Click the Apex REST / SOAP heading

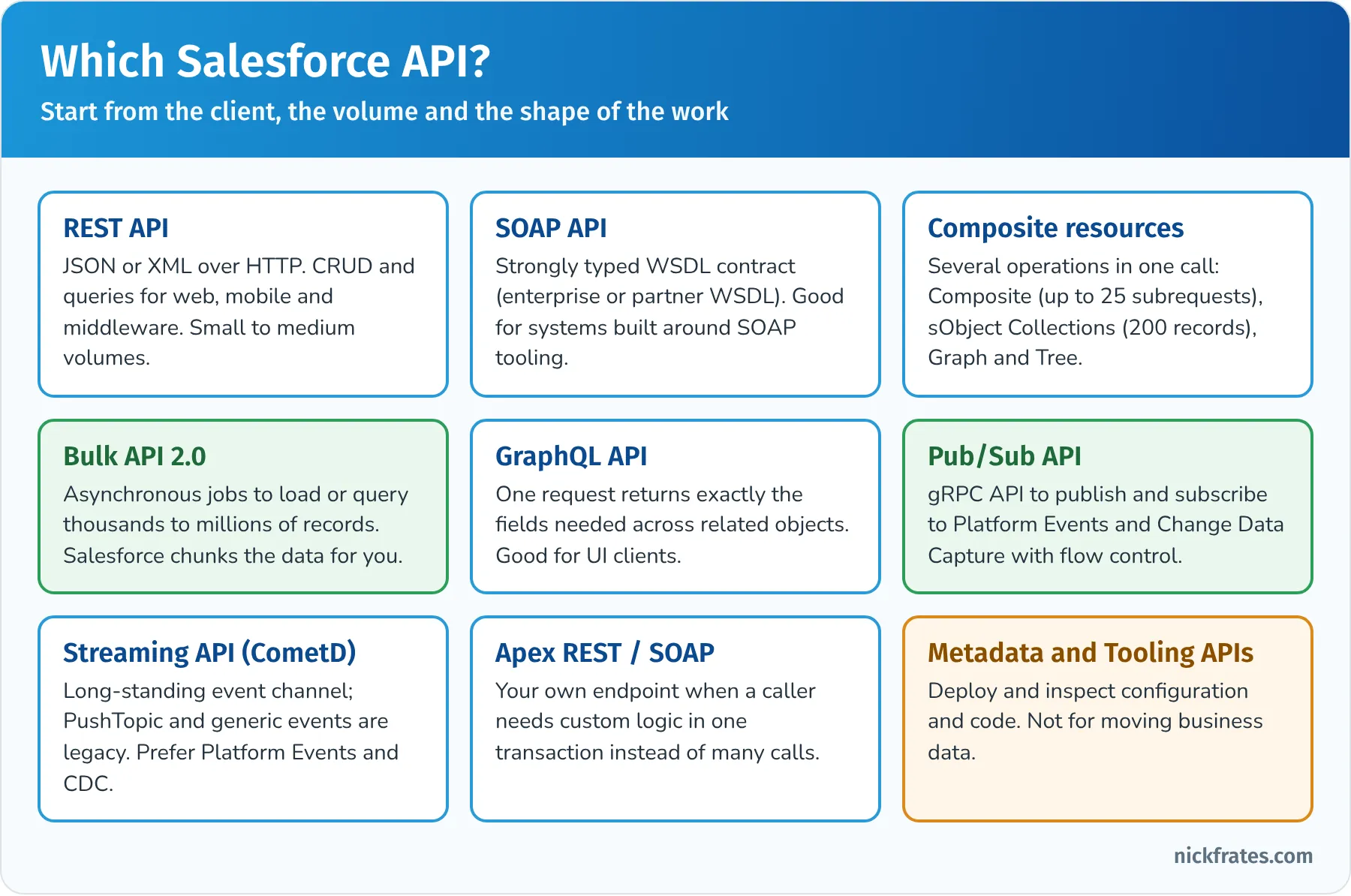pyautogui.click(x=605, y=652)
